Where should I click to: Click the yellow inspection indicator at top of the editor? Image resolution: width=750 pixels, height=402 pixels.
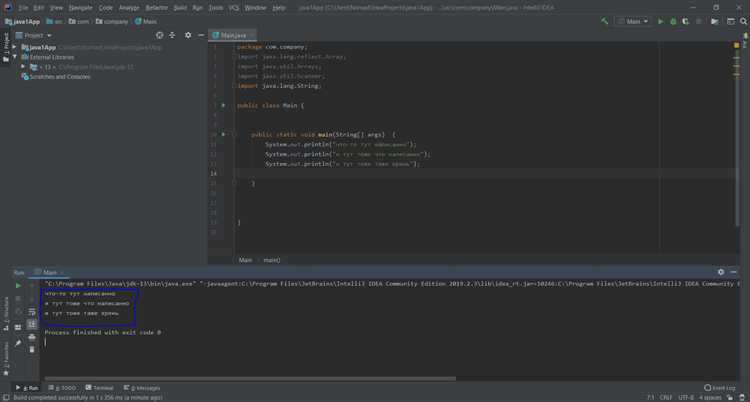point(736,45)
